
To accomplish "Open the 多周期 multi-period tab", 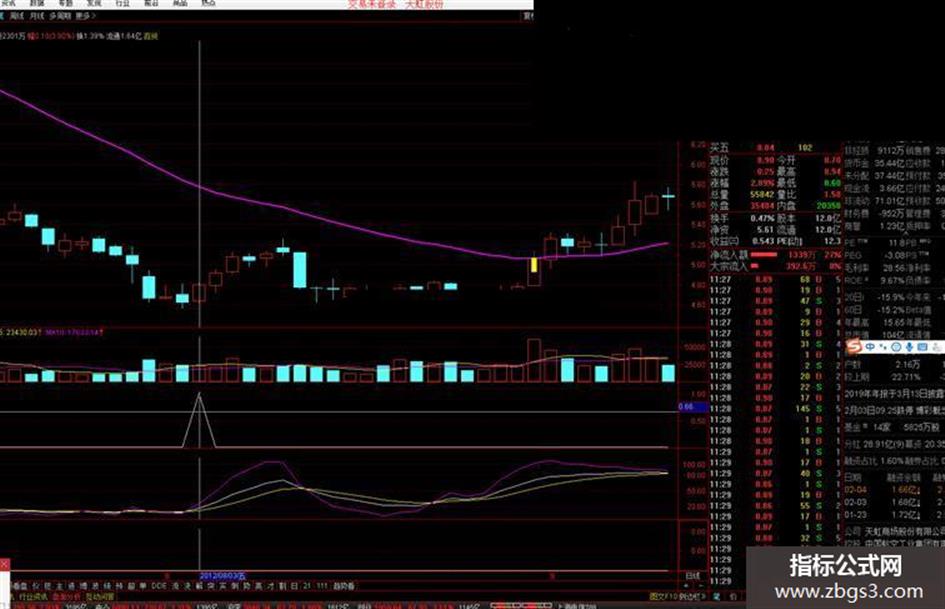I will pos(60,16).
